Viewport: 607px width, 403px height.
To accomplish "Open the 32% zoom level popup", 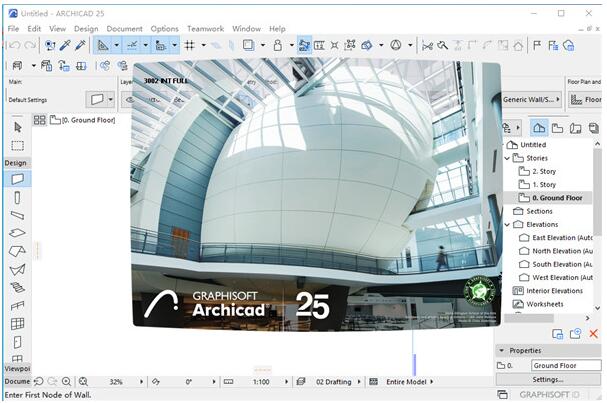I will tap(141, 382).
